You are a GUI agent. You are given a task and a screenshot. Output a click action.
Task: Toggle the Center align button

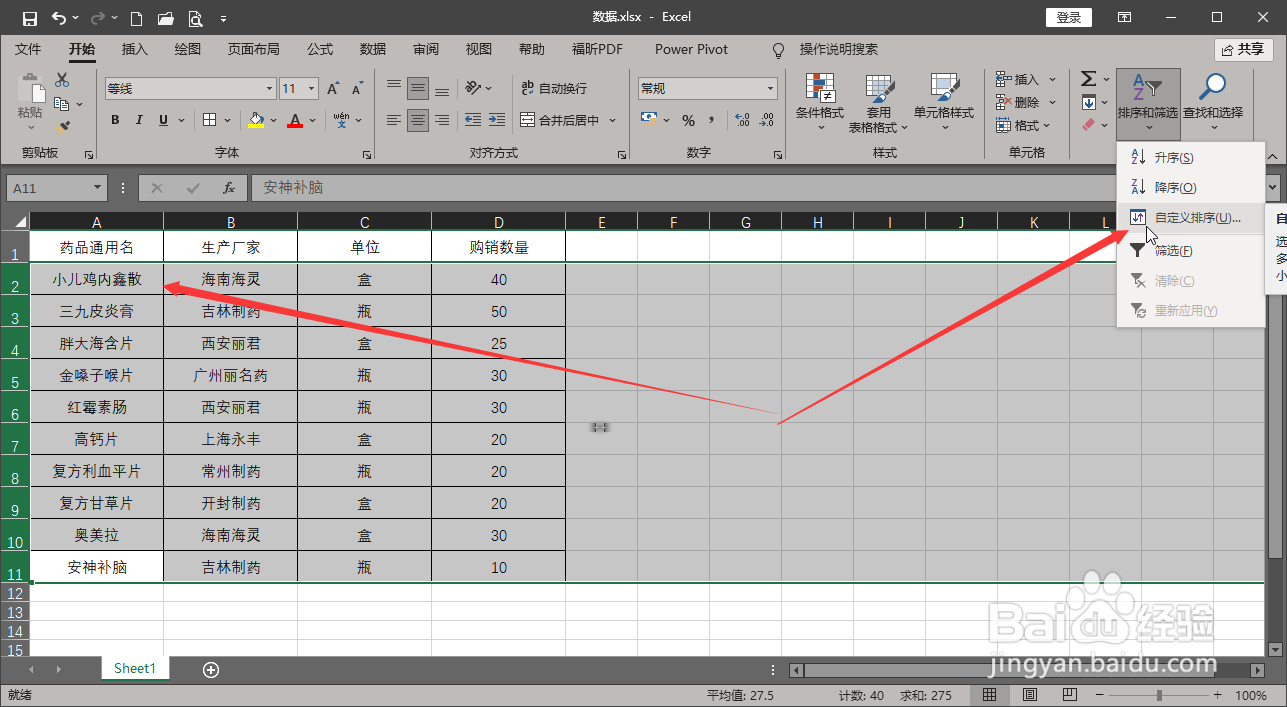pos(418,120)
